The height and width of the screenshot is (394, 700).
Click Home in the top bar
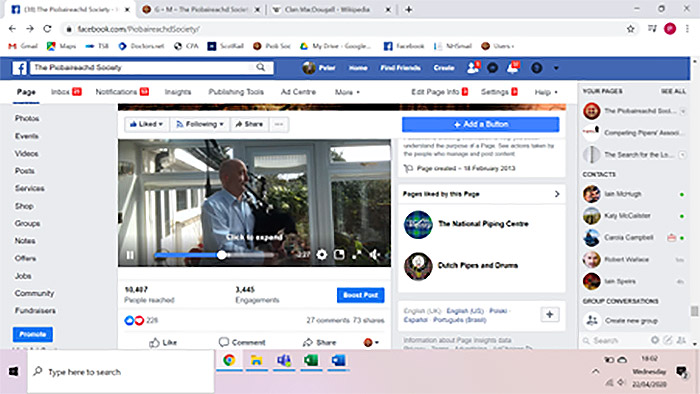[x=358, y=68]
